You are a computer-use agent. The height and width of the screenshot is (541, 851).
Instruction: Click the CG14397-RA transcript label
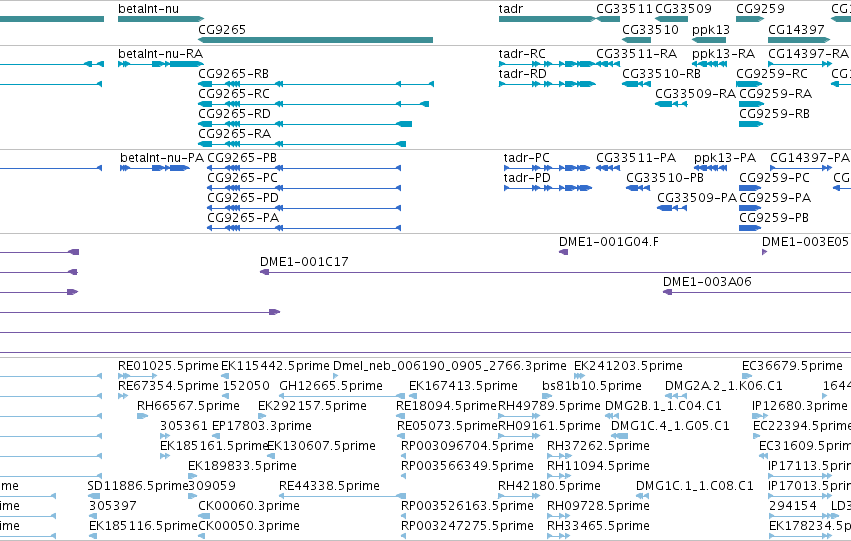click(808, 54)
